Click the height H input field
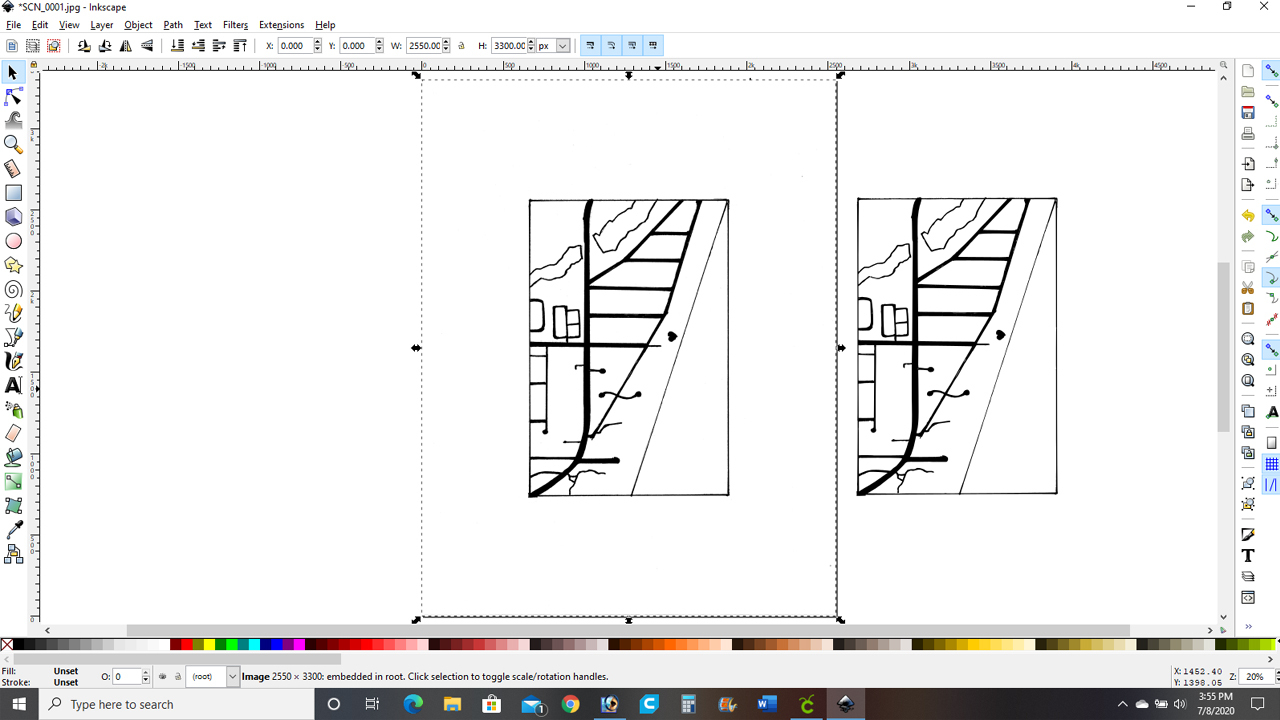Screen dimensions: 1280x720 (509, 46)
